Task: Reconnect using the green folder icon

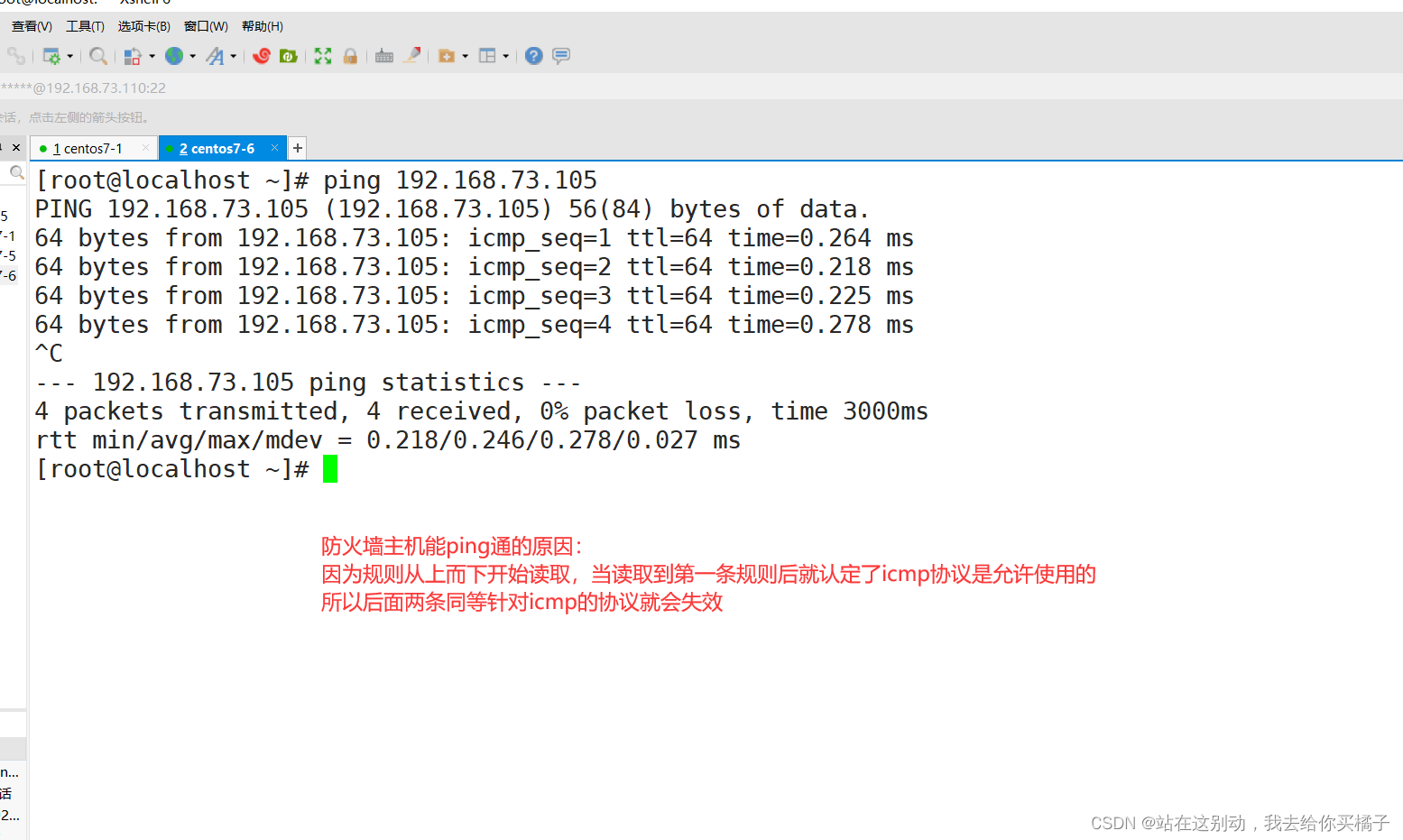Action: pos(288,56)
